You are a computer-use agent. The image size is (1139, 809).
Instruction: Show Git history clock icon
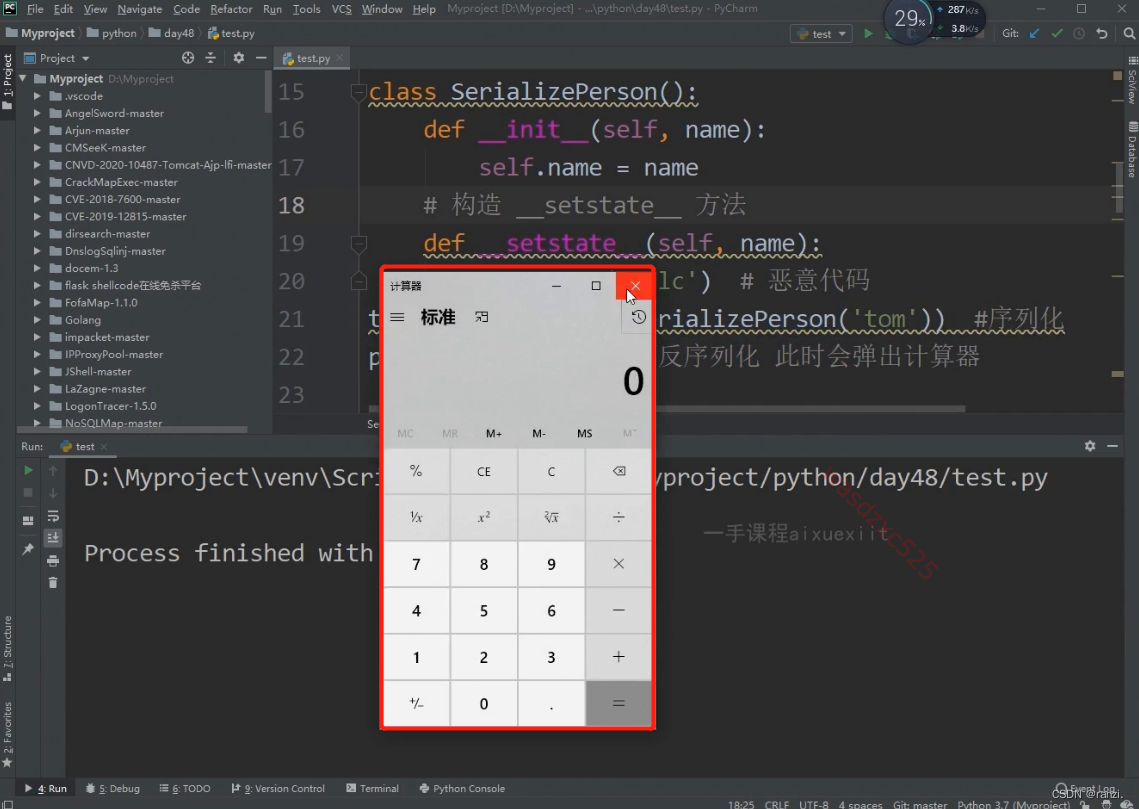pyautogui.click(x=1079, y=33)
